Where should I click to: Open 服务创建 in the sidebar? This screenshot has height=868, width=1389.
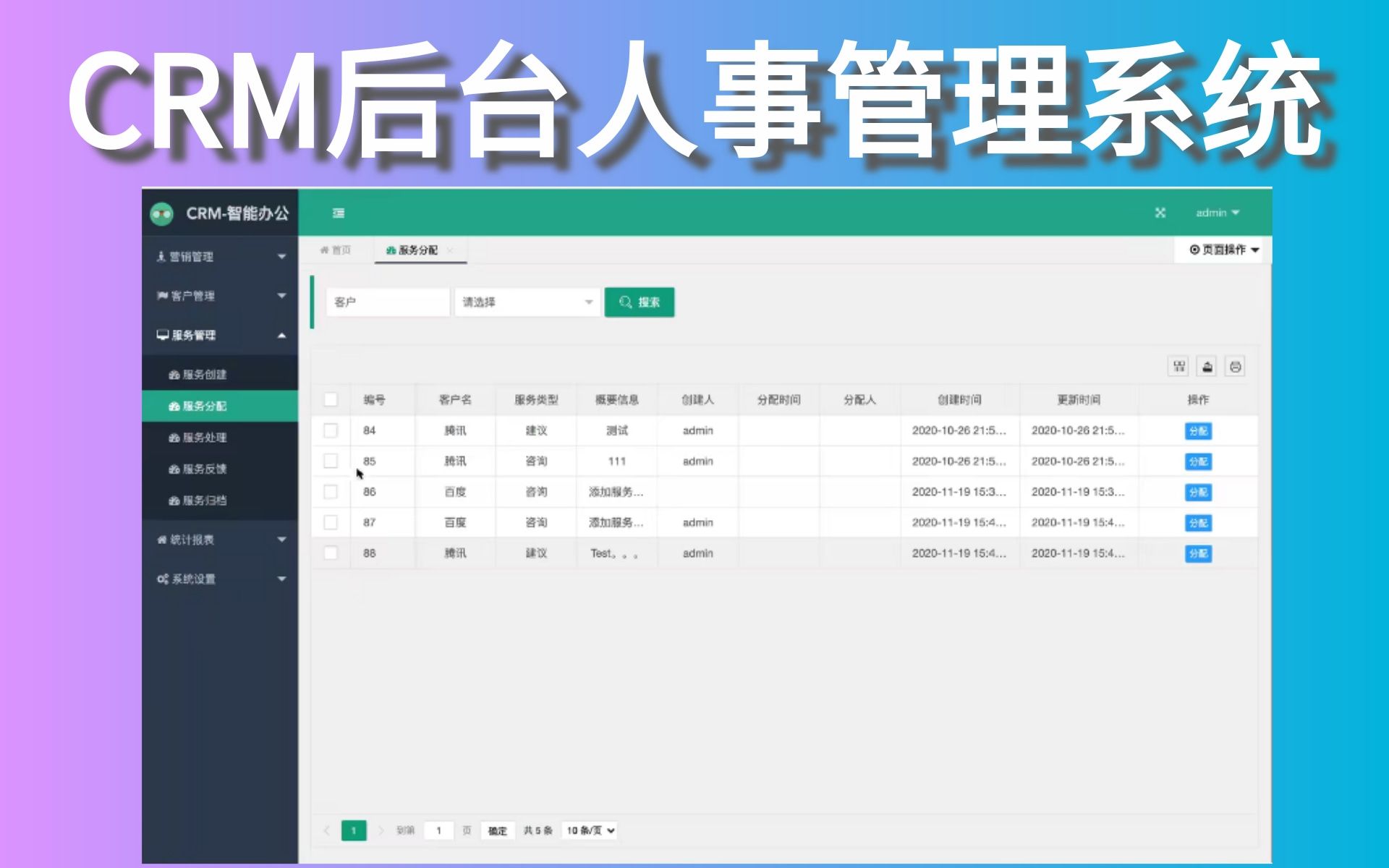pyautogui.click(x=220, y=375)
